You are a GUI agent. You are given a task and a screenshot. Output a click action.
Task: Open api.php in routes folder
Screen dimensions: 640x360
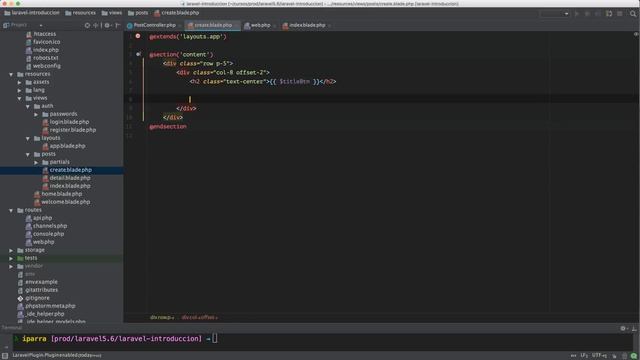39,218
